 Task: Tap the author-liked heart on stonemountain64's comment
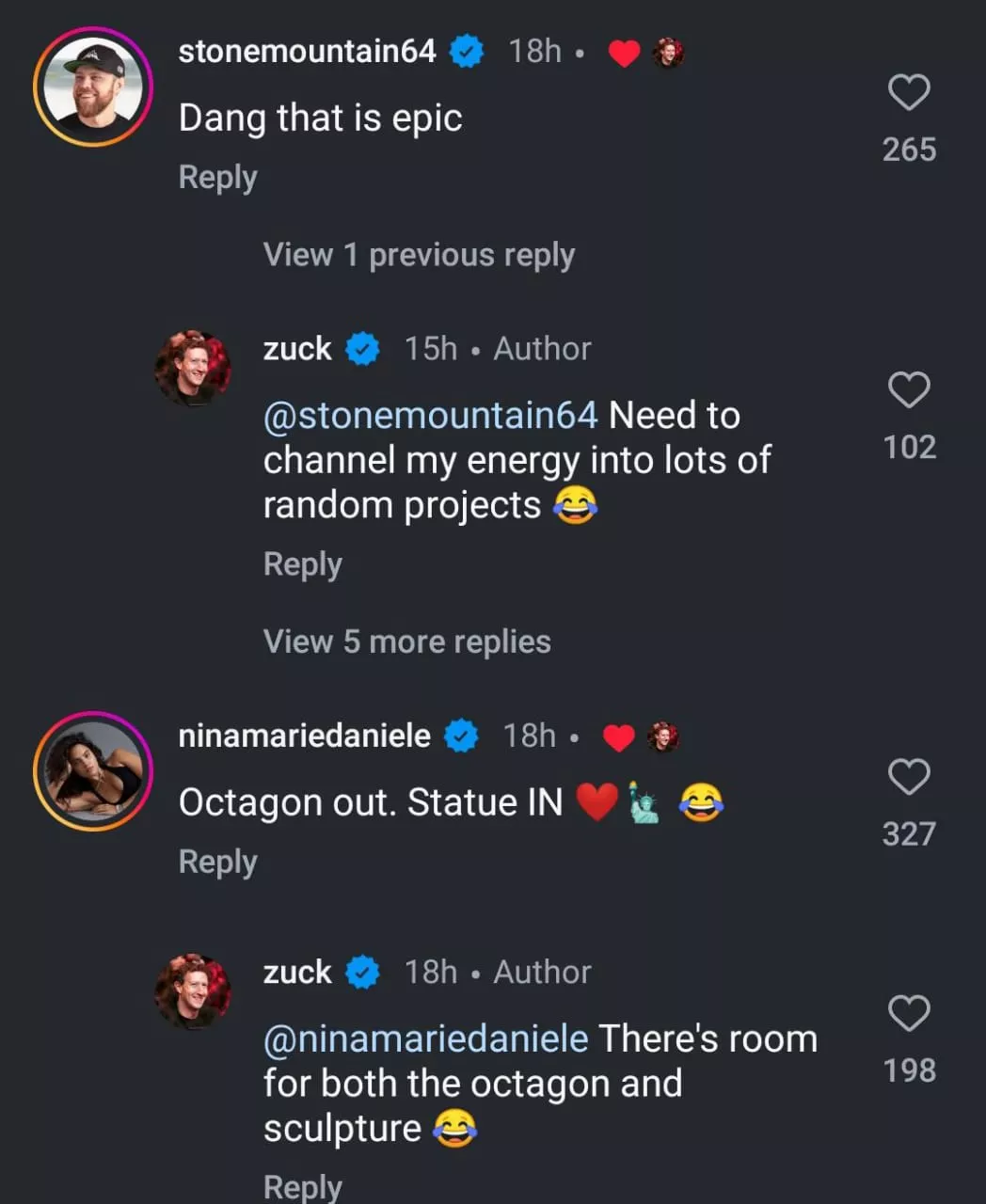[624, 54]
